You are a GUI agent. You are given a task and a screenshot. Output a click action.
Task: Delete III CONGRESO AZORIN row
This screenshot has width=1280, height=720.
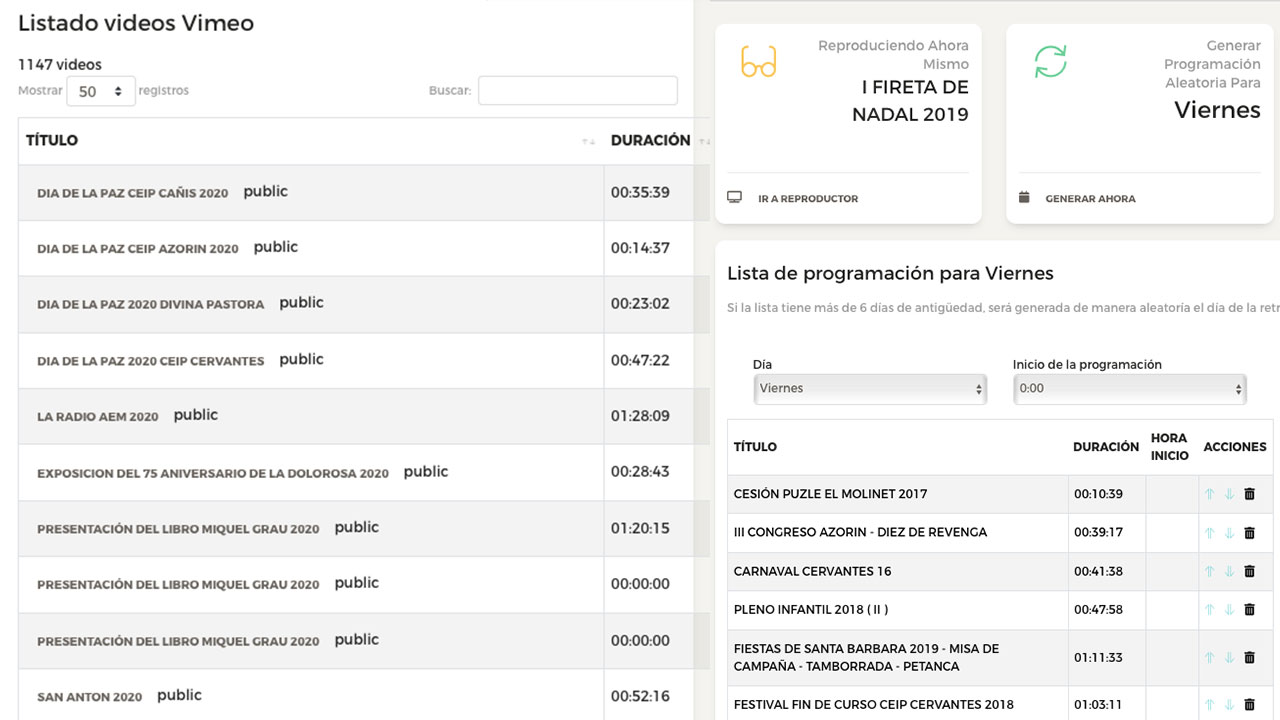1249,533
